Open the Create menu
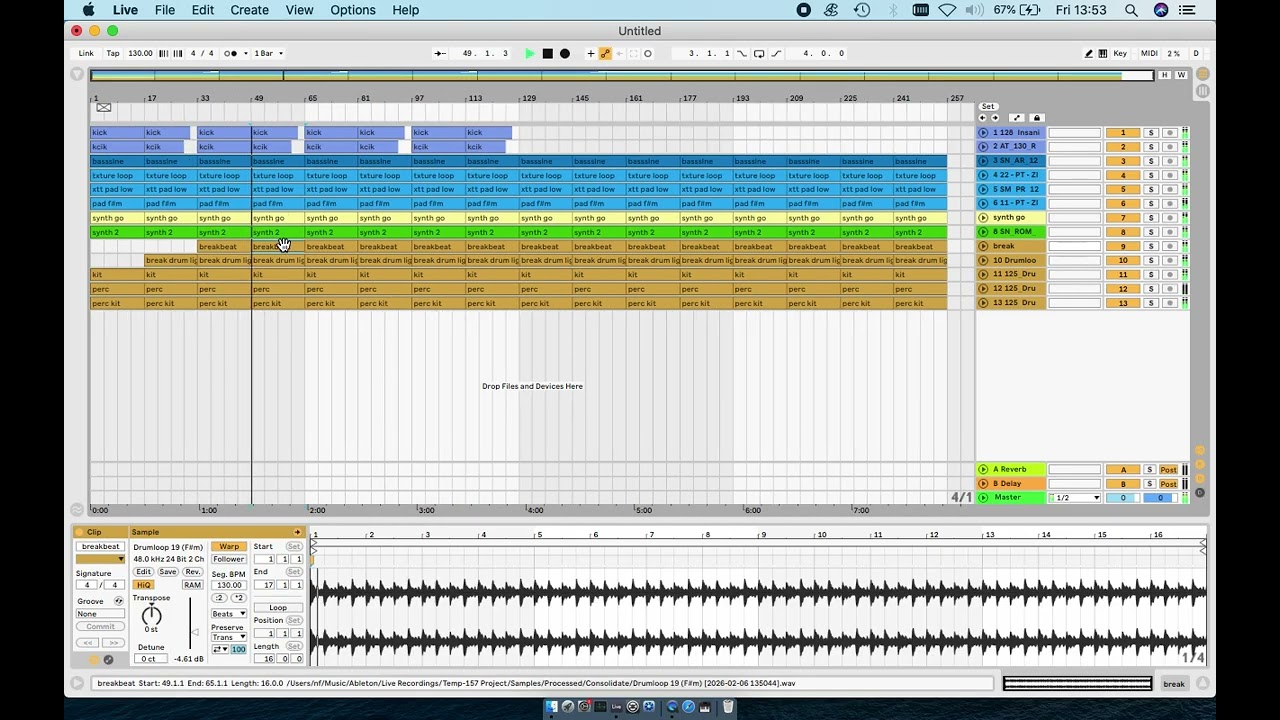Screen dimensions: 1280x720 point(249,10)
